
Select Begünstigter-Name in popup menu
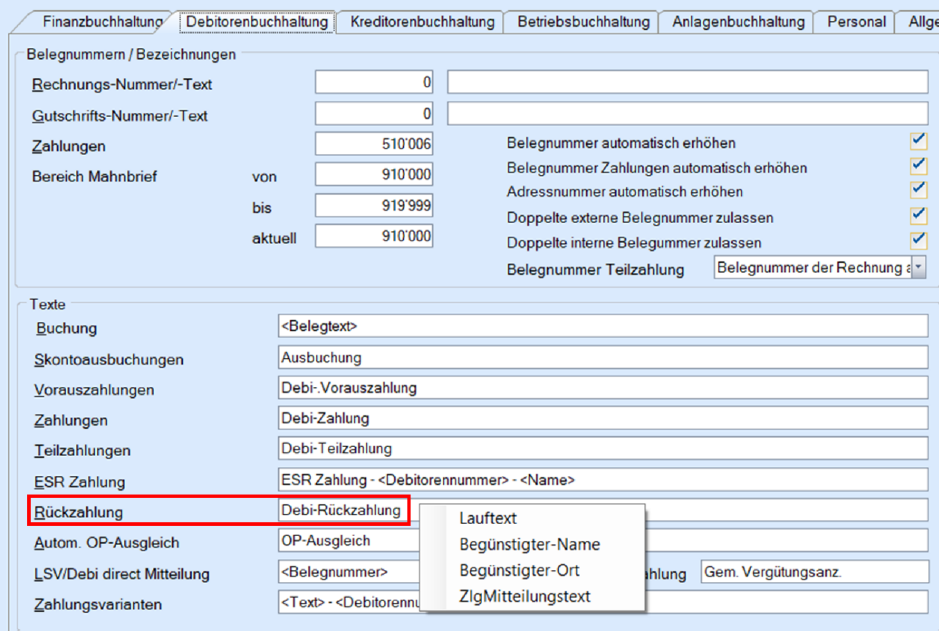click(529, 544)
